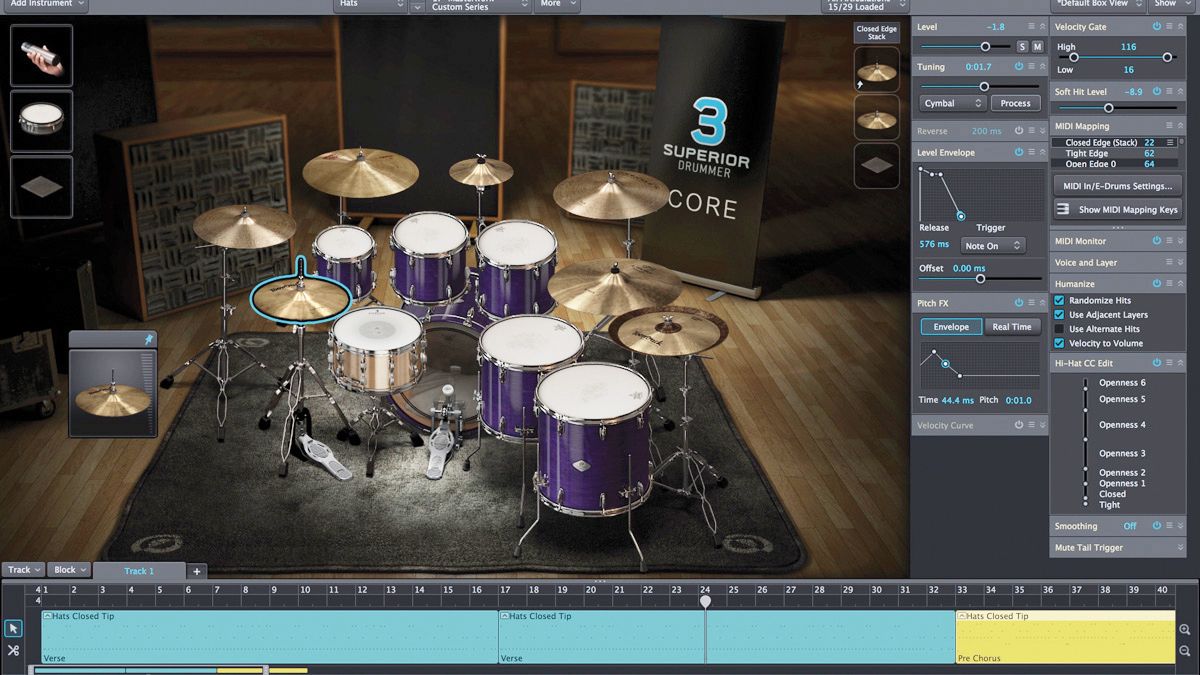Open the Cymbal tuning dropdown
Screen dimensions: 1200x675
pos(953,103)
